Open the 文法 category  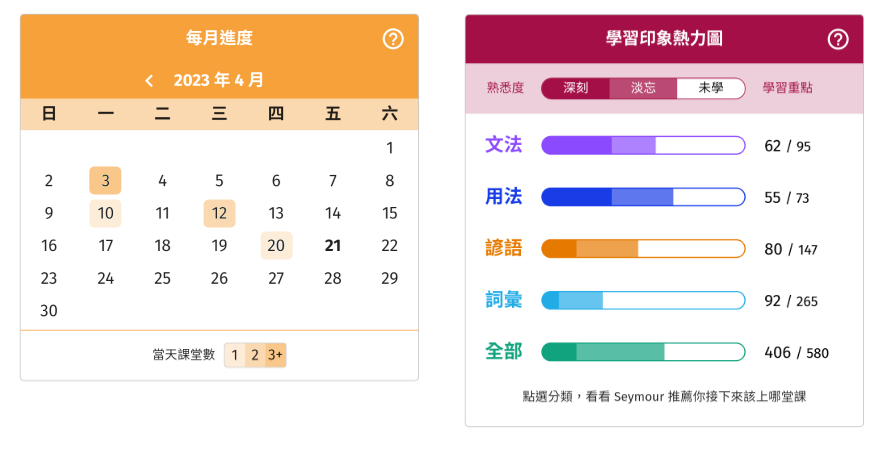[503, 145]
